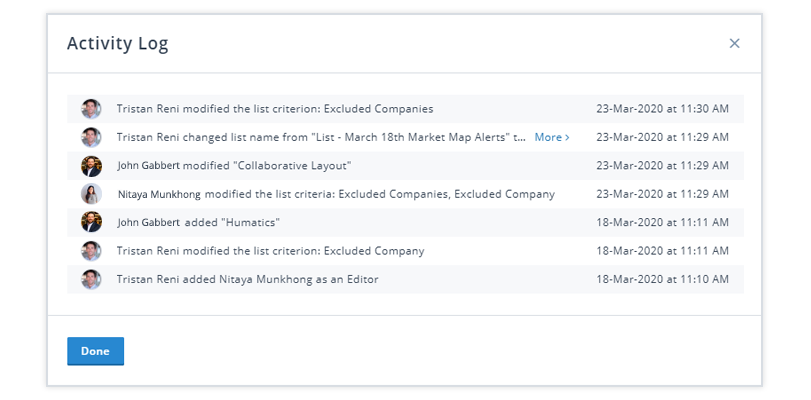Screen dimensions: 811x400
Task: Click Tristan Reni's avatar on Excluded Companies entry
Action: point(91,109)
